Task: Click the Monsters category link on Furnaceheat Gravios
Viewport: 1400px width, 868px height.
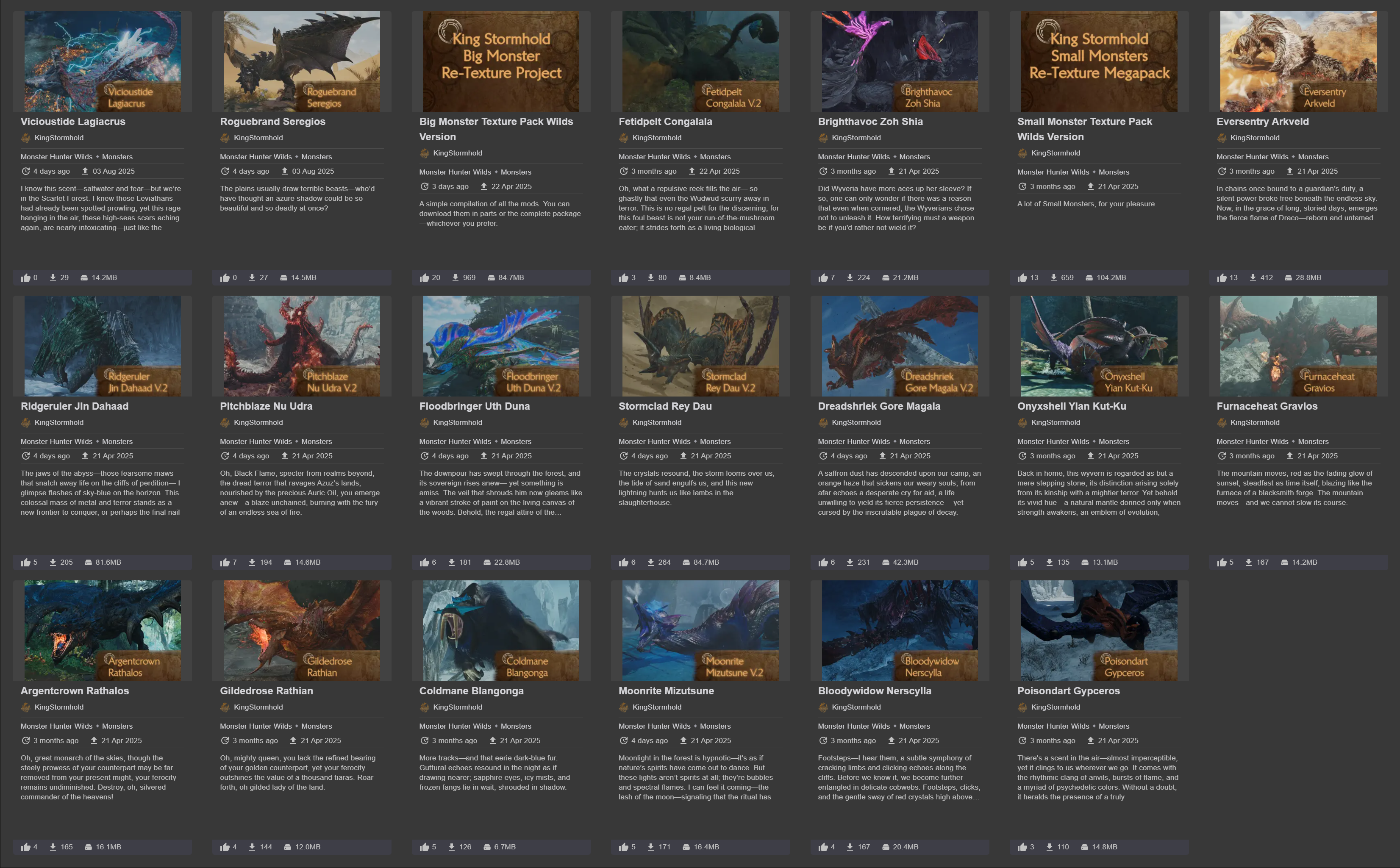Action: click(1313, 441)
